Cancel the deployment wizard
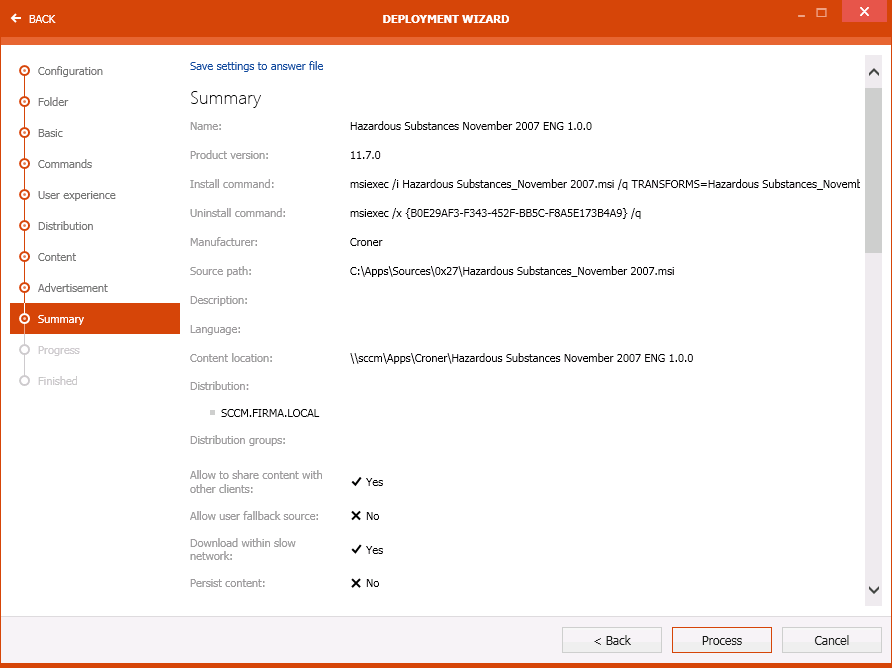The width and height of the screenshot is (892, 668). coord(831,640)
